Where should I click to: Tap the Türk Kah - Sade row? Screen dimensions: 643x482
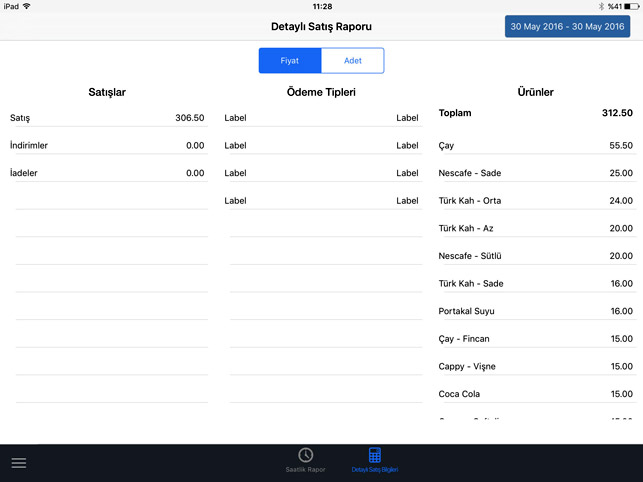pos(535,284)
